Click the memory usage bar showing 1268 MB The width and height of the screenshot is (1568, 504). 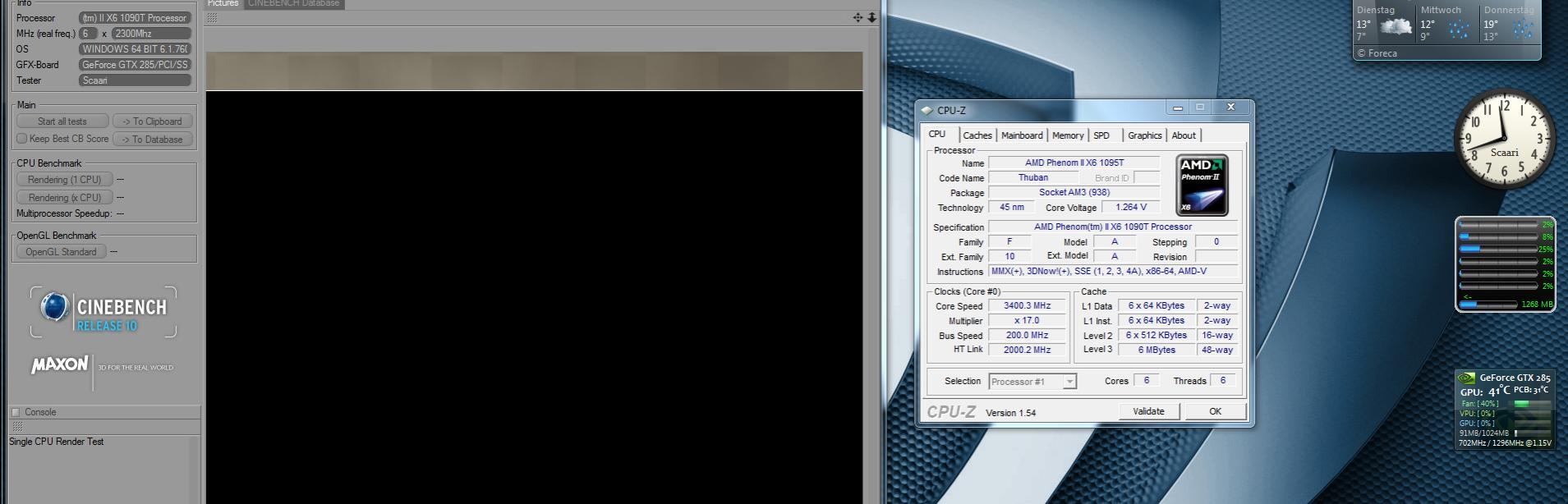(1488, 304)
